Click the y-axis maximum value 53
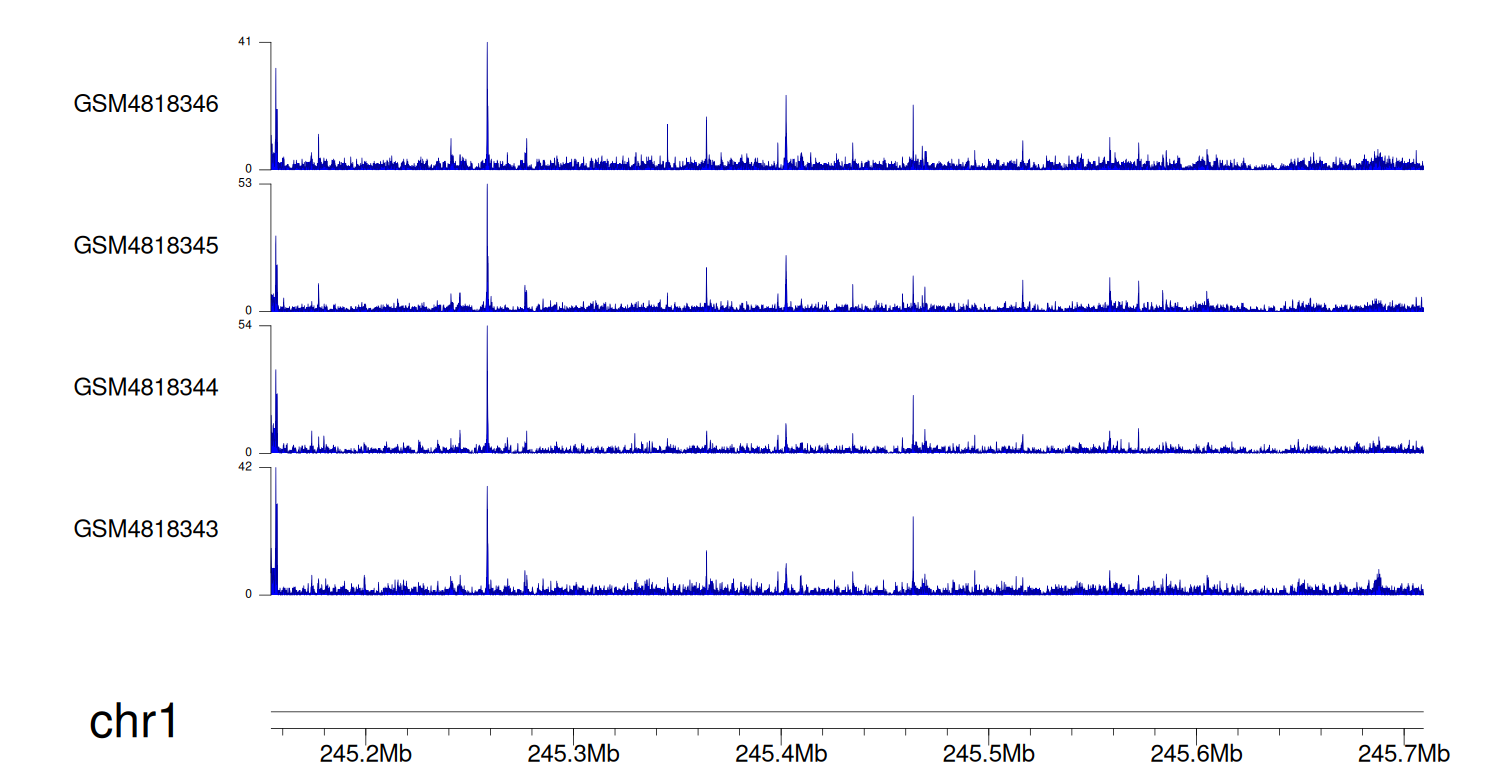 (245, 184)
